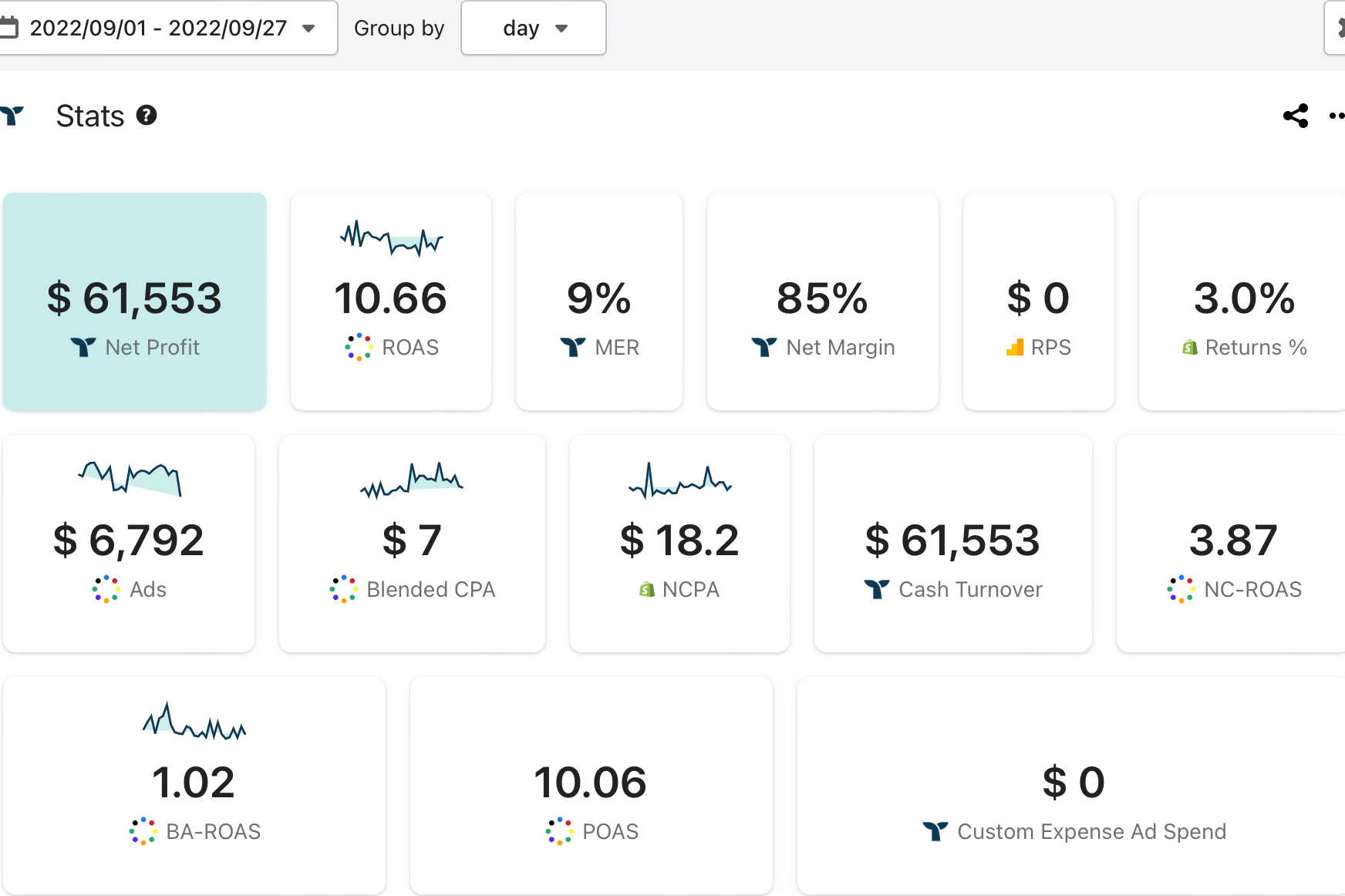Image resolution: width=1345 pixels, height=896 pixels.
Task: Click the Google Analytics icon beside RPS
Action: [1015, 348]
